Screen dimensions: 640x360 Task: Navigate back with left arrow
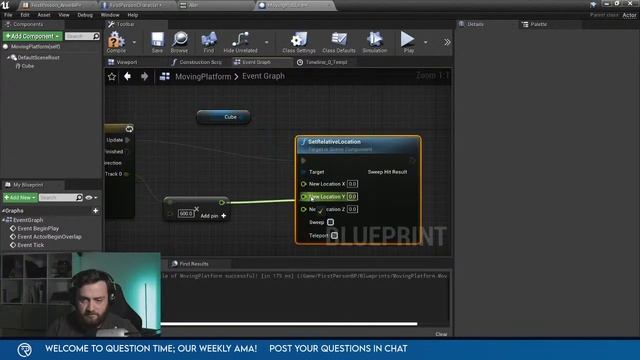click(127, 76)
